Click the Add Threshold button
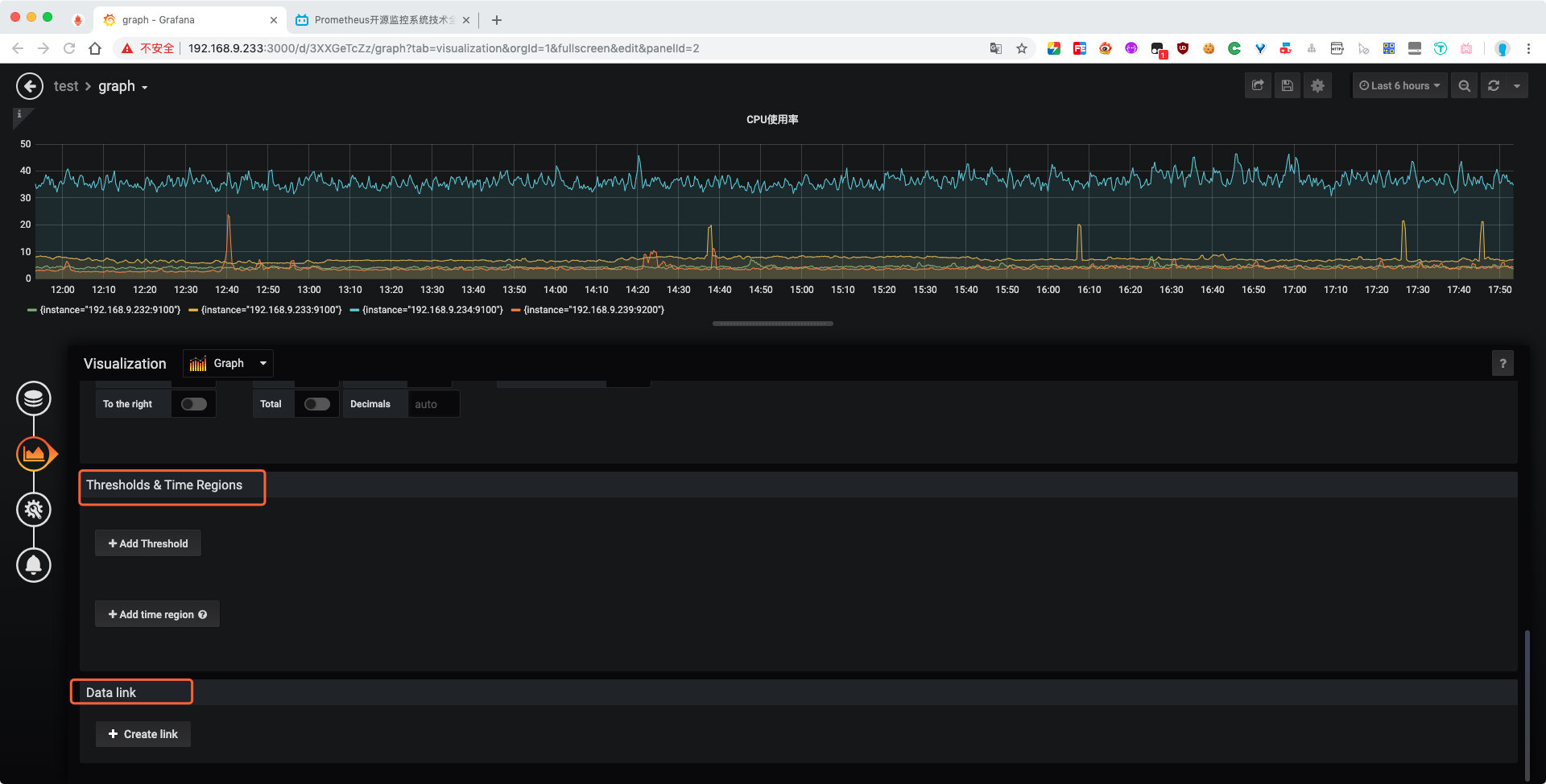 tap(148, 543)
